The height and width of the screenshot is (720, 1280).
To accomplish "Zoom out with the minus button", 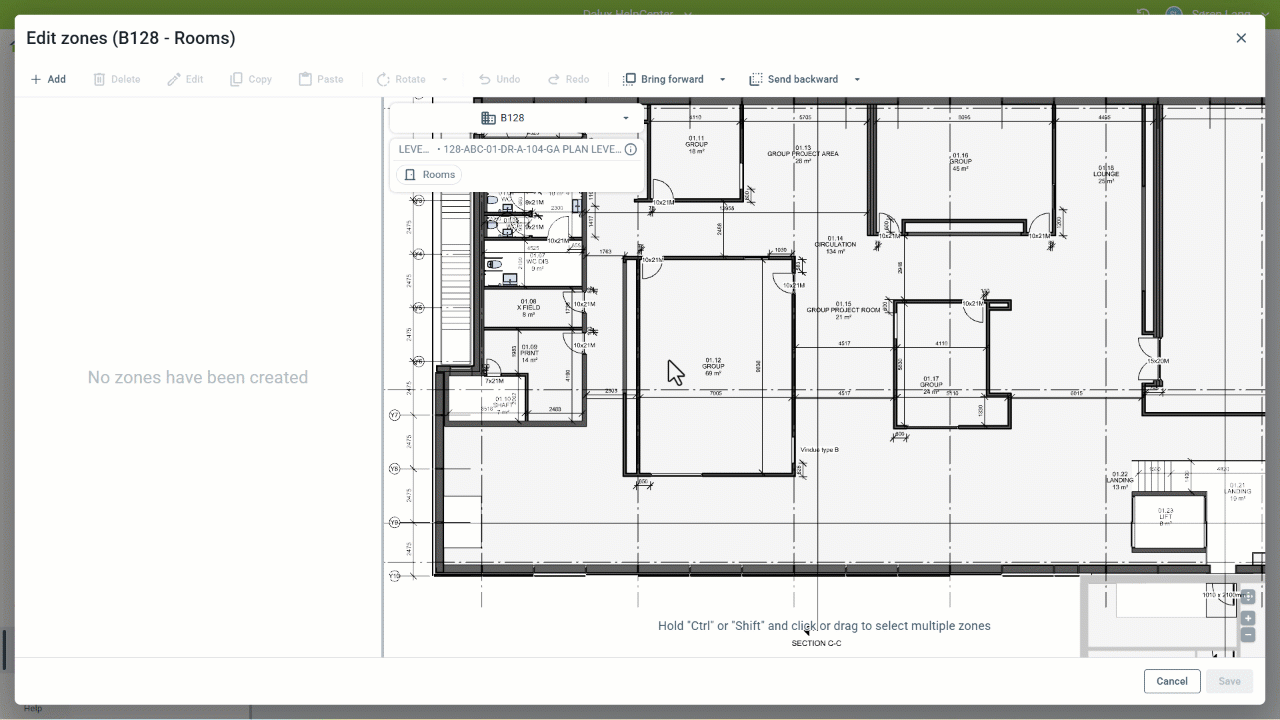I will tap(1248, 635).
